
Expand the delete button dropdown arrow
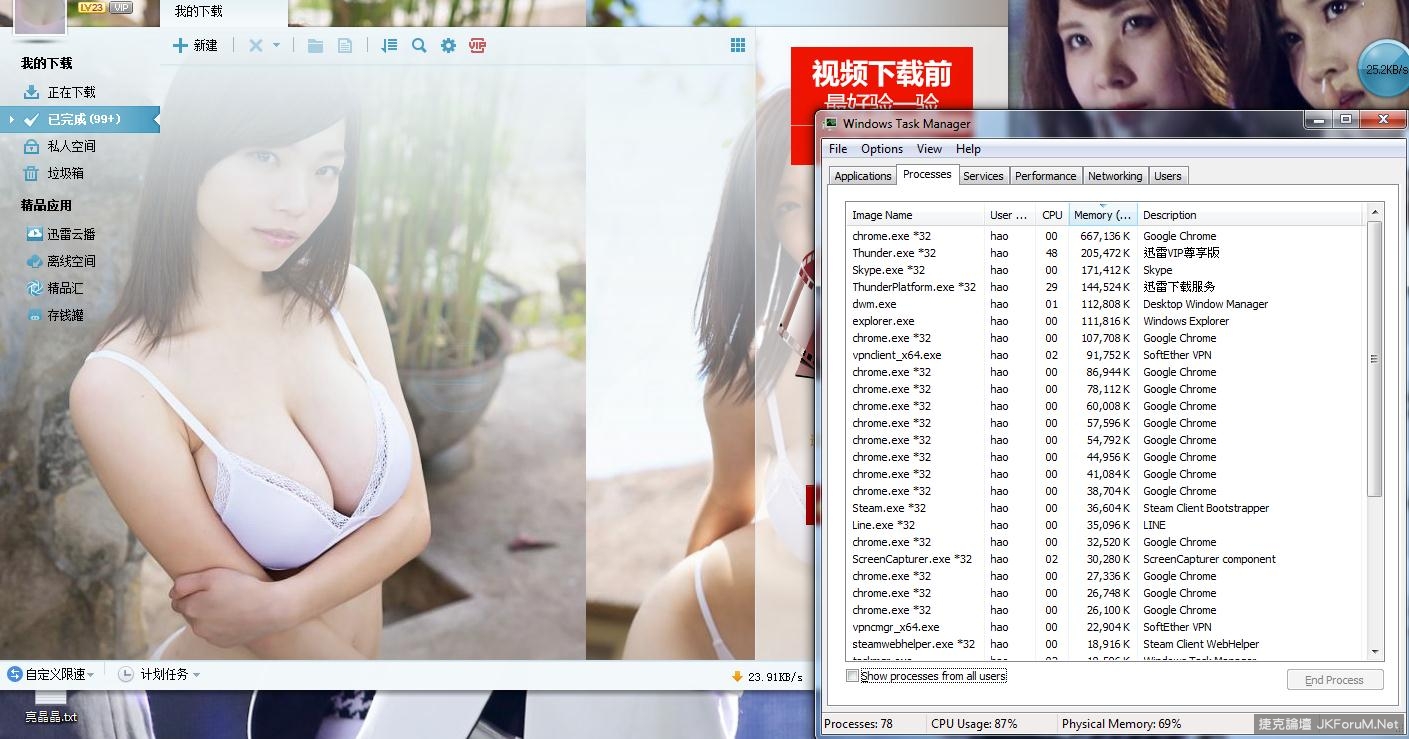(277, 45)
